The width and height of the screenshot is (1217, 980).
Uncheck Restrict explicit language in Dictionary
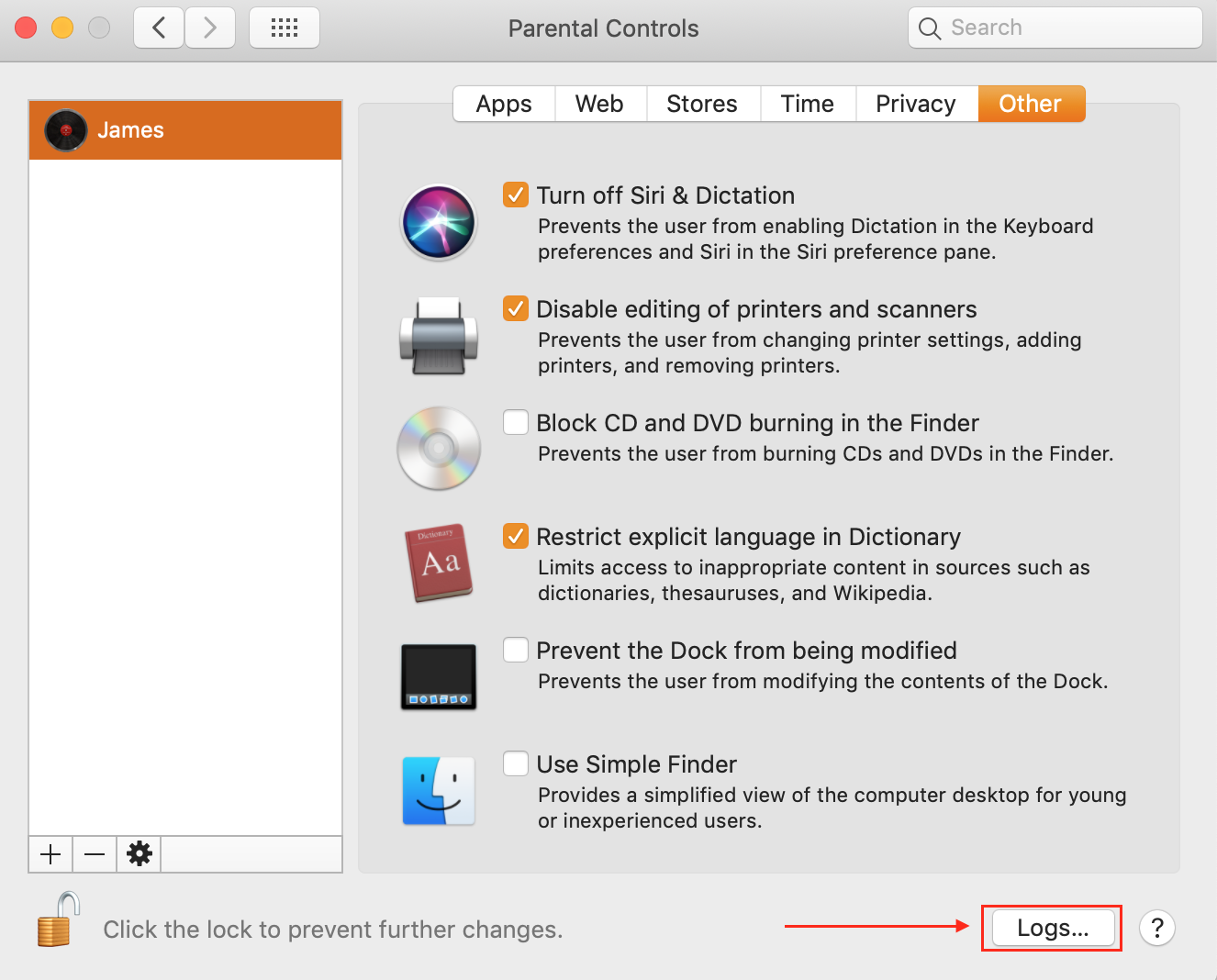[516, 536]
